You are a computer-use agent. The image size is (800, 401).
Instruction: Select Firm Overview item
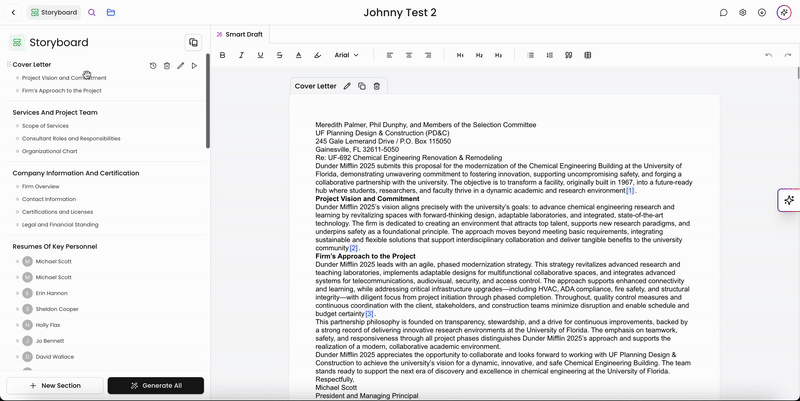[x=40, y=187]
